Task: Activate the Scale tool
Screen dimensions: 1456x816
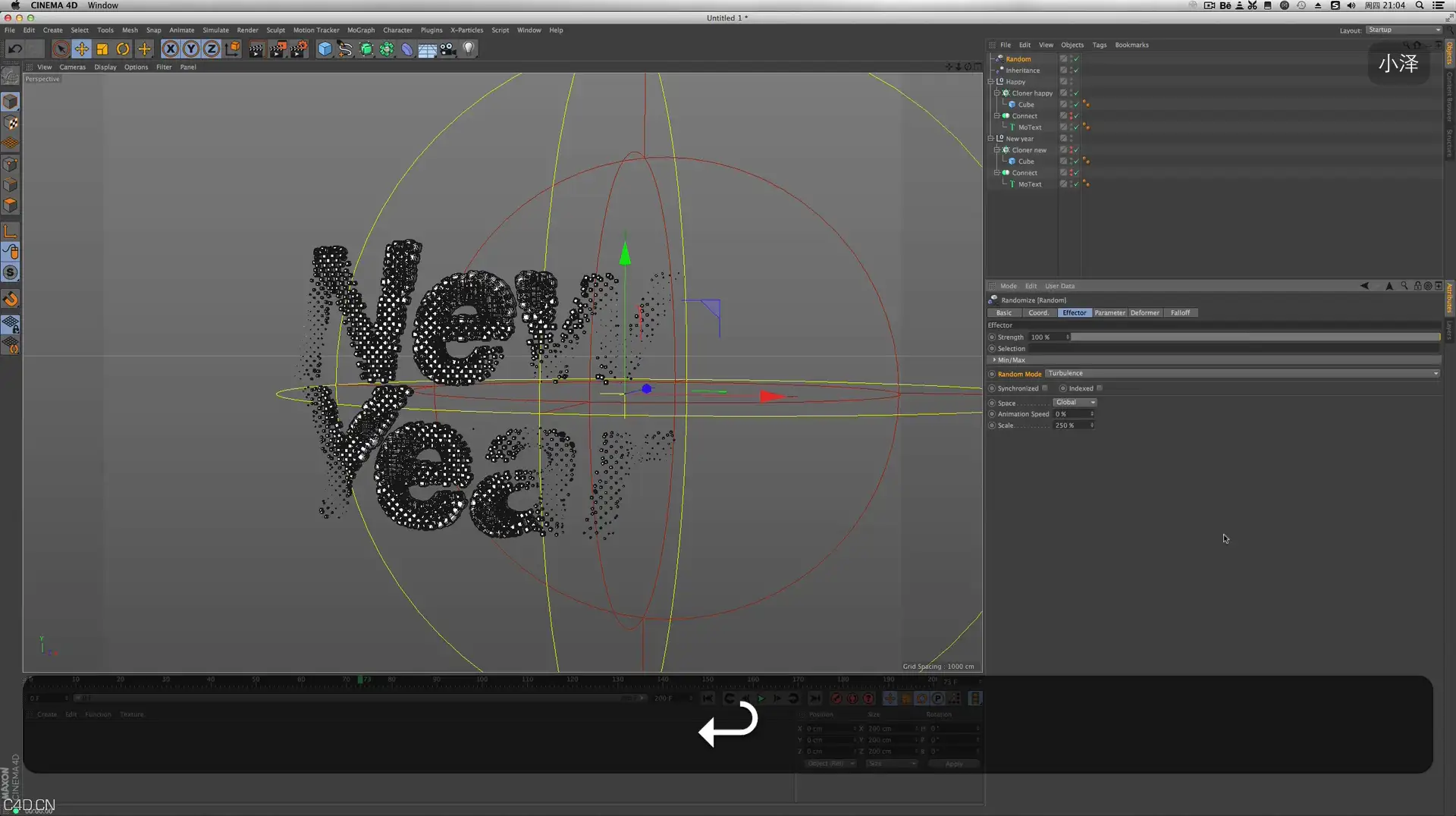Action: click(x=102, y=49)
